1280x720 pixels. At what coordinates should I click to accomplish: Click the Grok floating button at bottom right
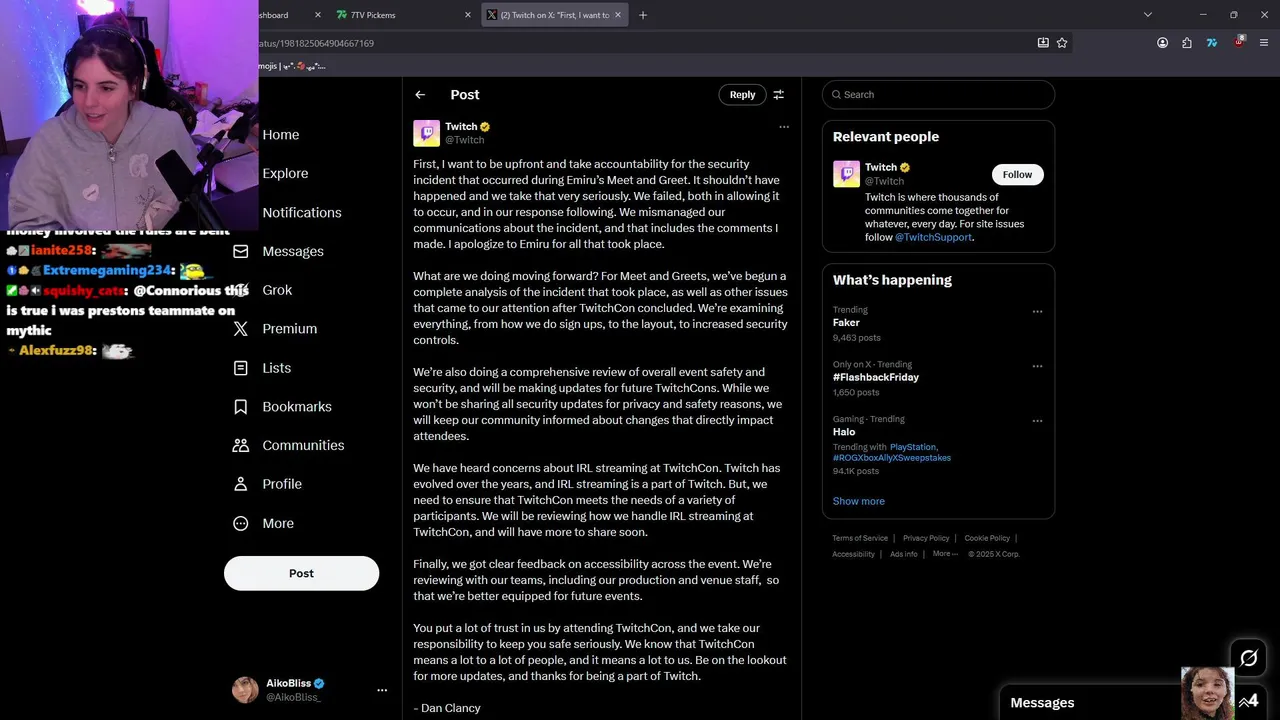1248,658
